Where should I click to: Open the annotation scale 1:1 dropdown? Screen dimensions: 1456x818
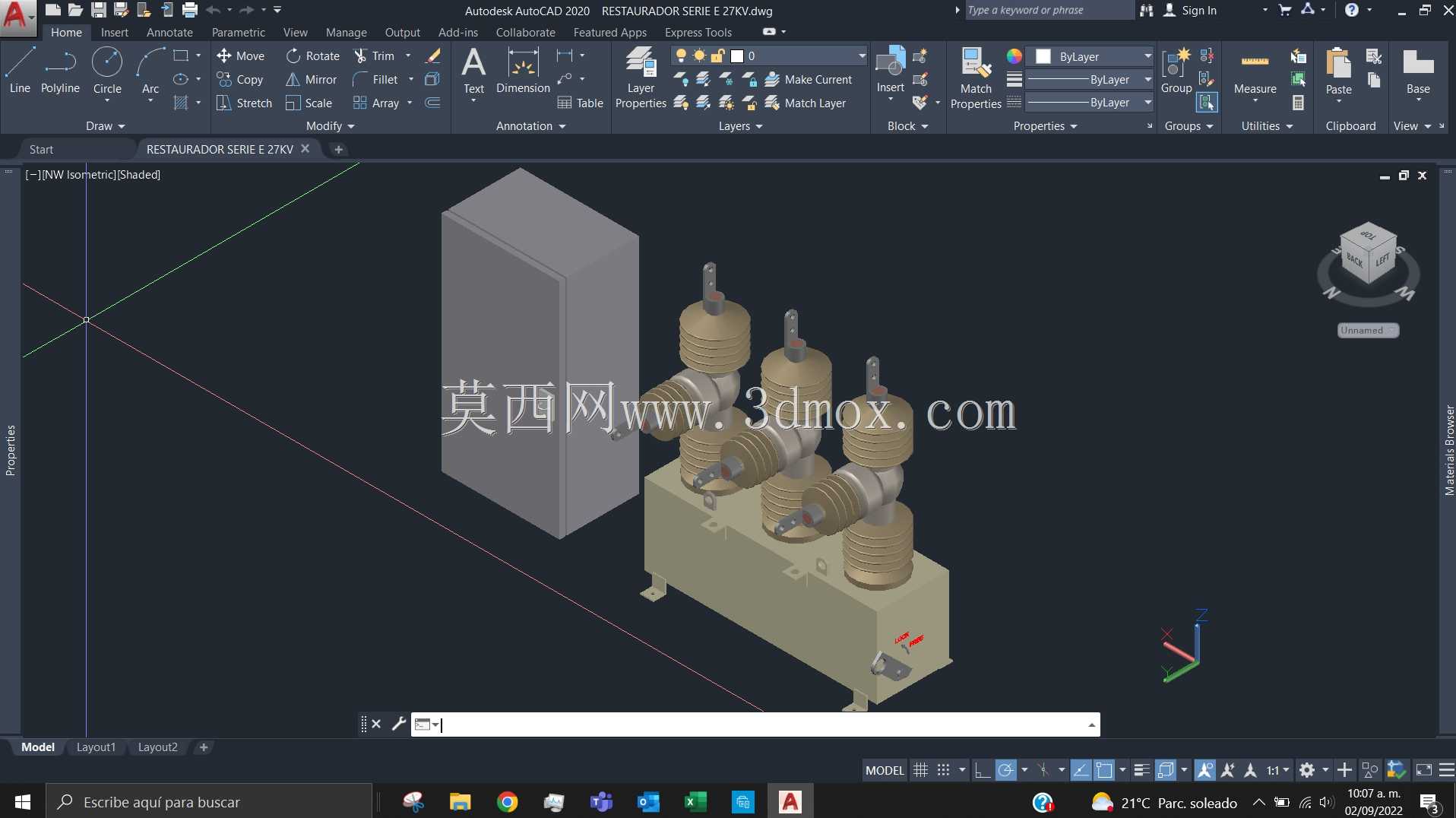(1278, 770)
